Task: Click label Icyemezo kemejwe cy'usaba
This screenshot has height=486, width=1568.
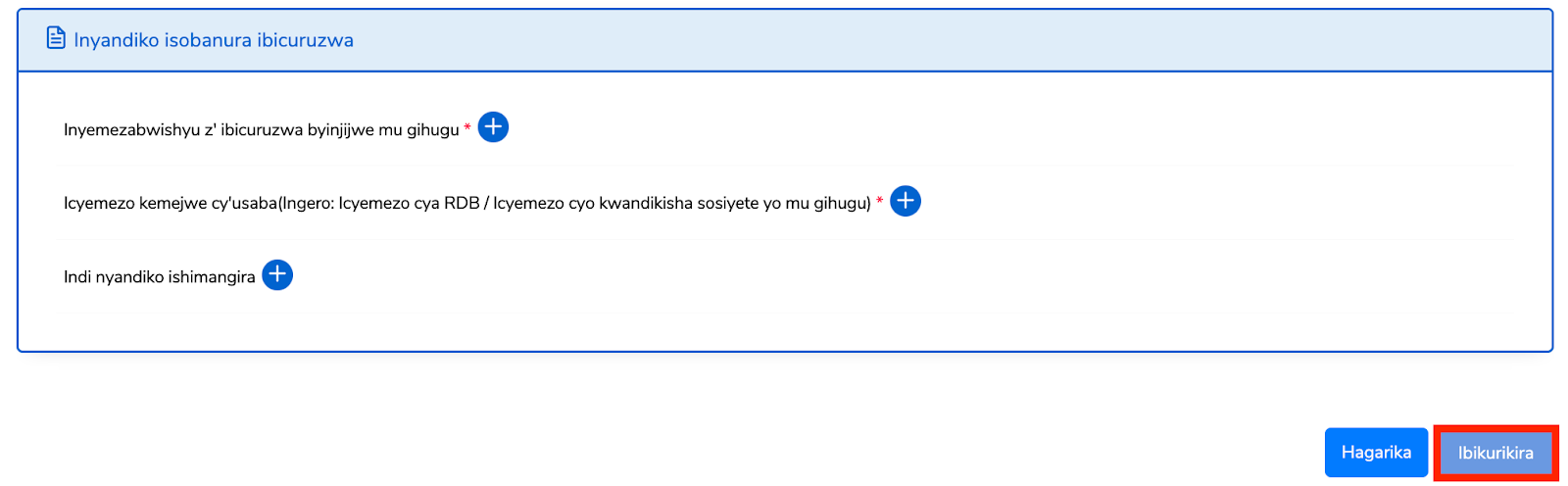Action: [x=467, y=203]
